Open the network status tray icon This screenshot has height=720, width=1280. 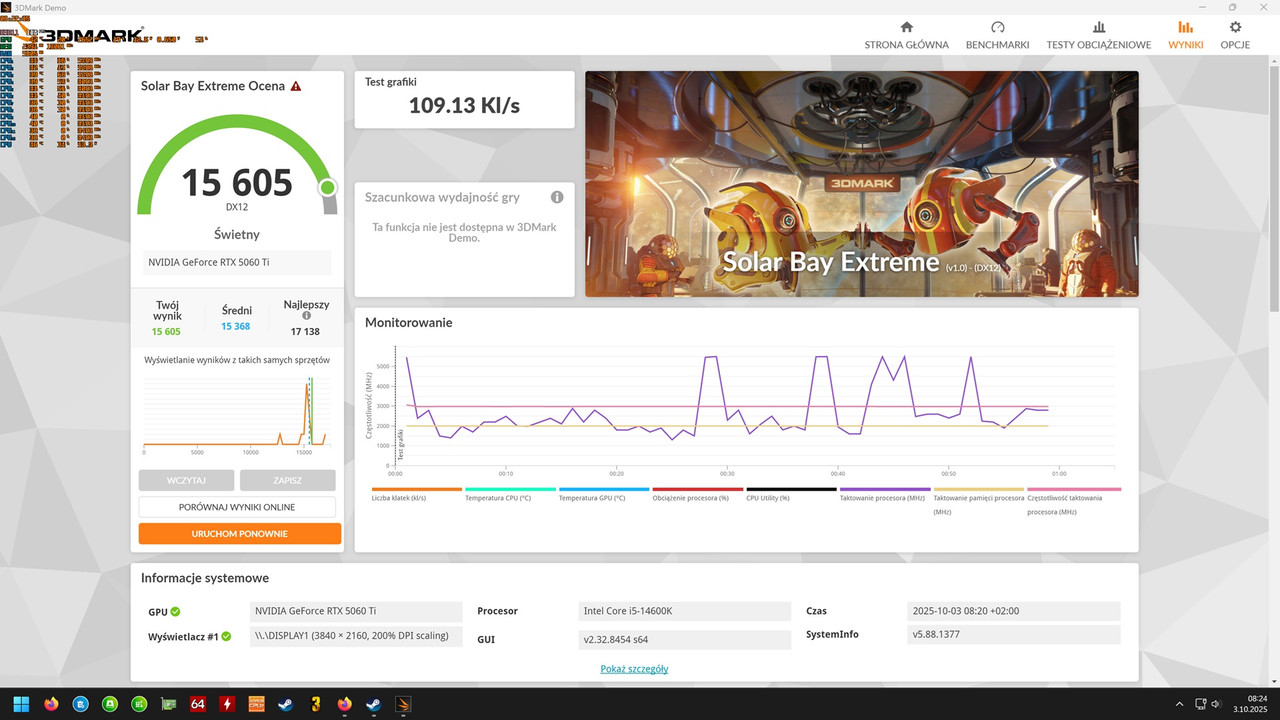[1202, 704]
